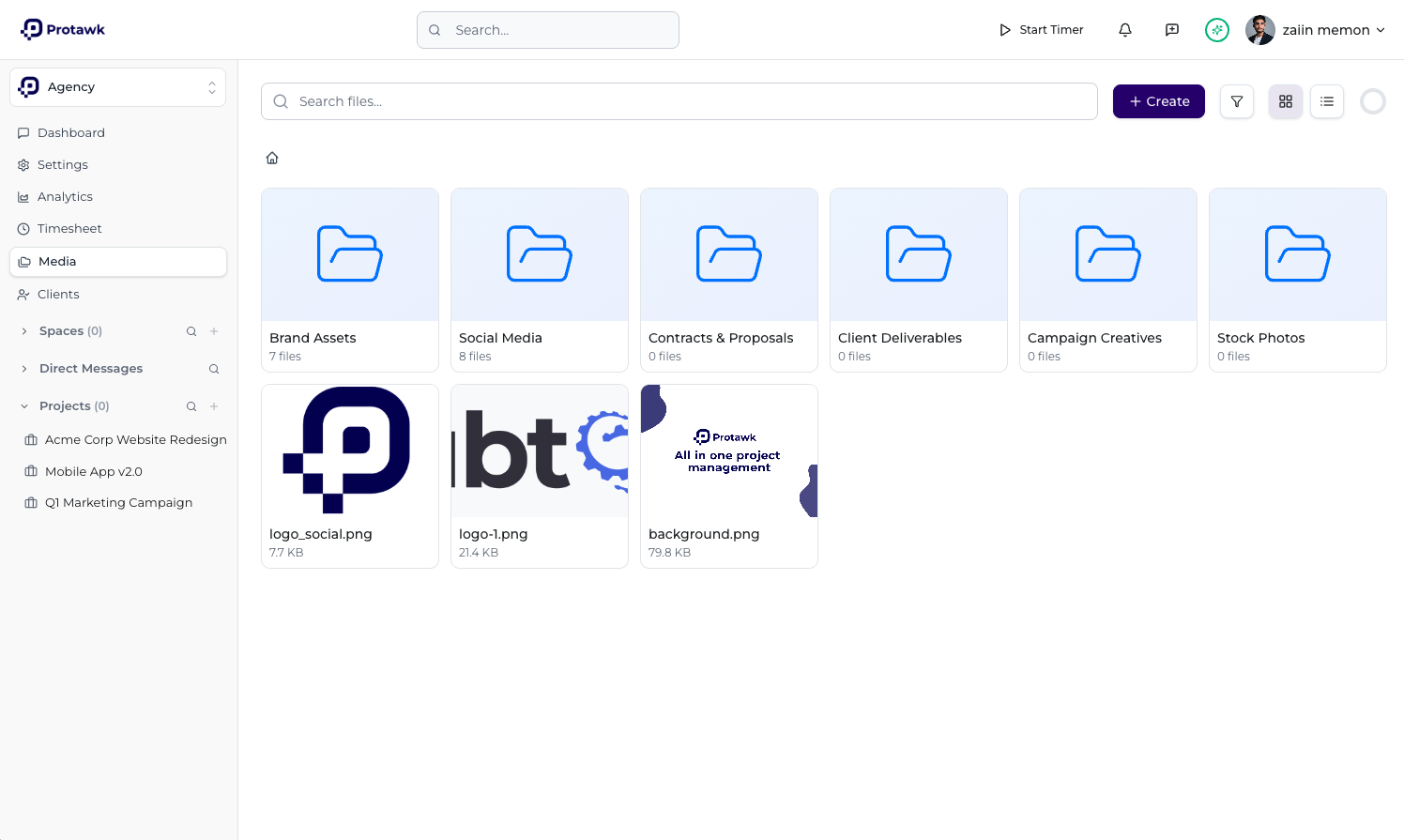Open the notifications bell icon
Viewport: 1404px width, 840px height.
[1124, 29]
